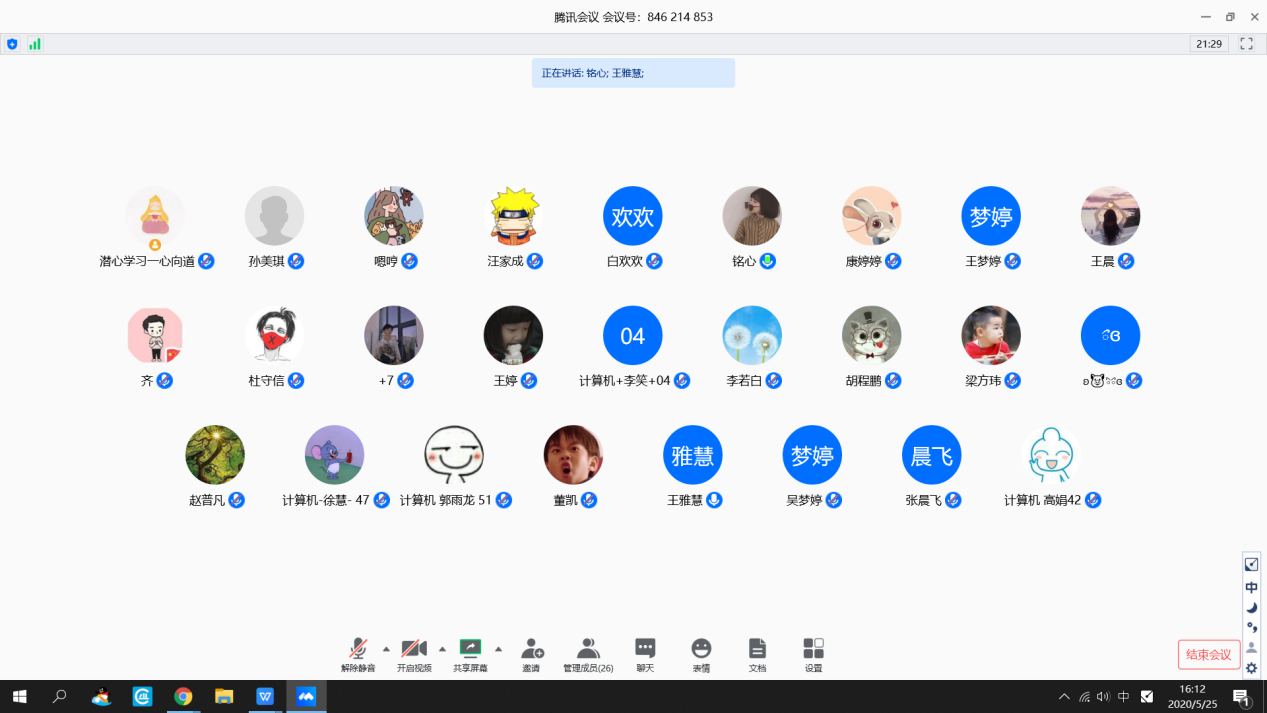Click the 正在讲话 speaking banner
1267x713 pixels.
pyautogui.click(x=633, y=73)
